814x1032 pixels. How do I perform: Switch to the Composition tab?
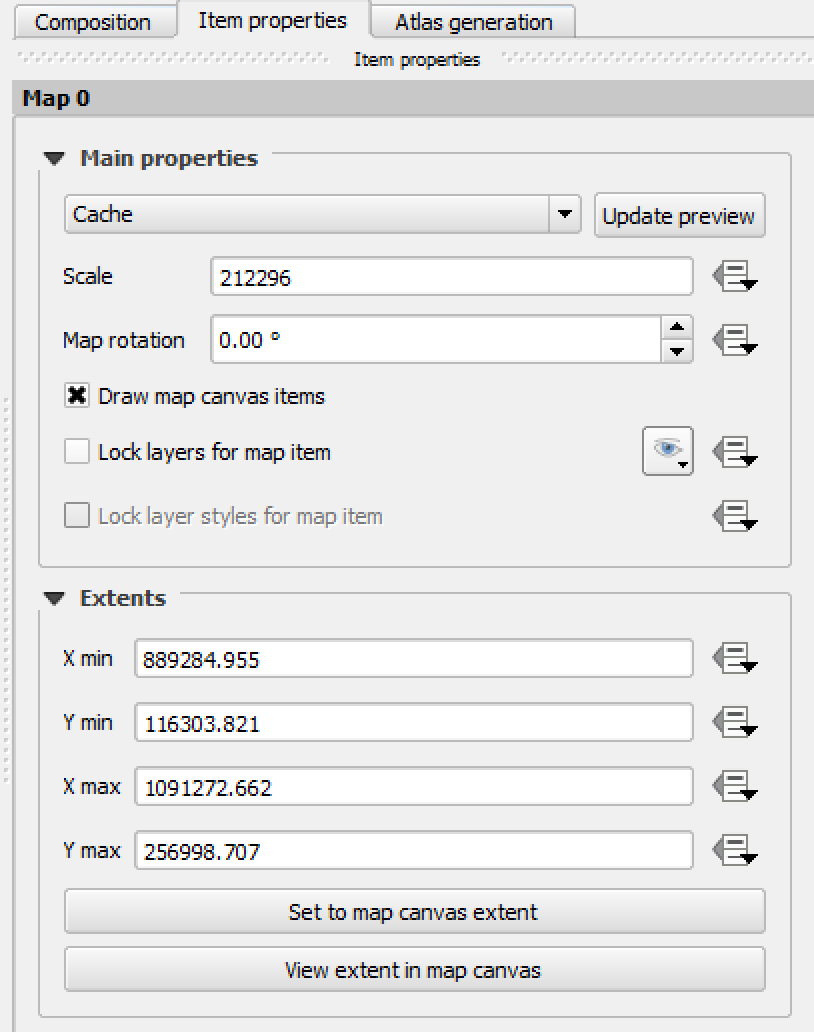click(x=95, y=20)
